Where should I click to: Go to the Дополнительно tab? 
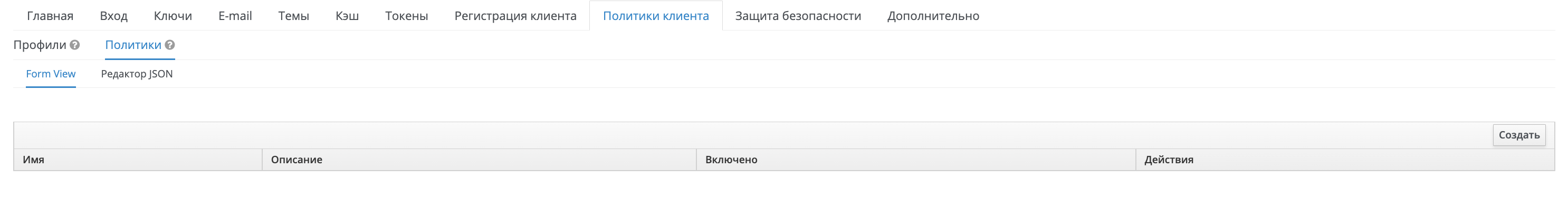tap(933, 16)
